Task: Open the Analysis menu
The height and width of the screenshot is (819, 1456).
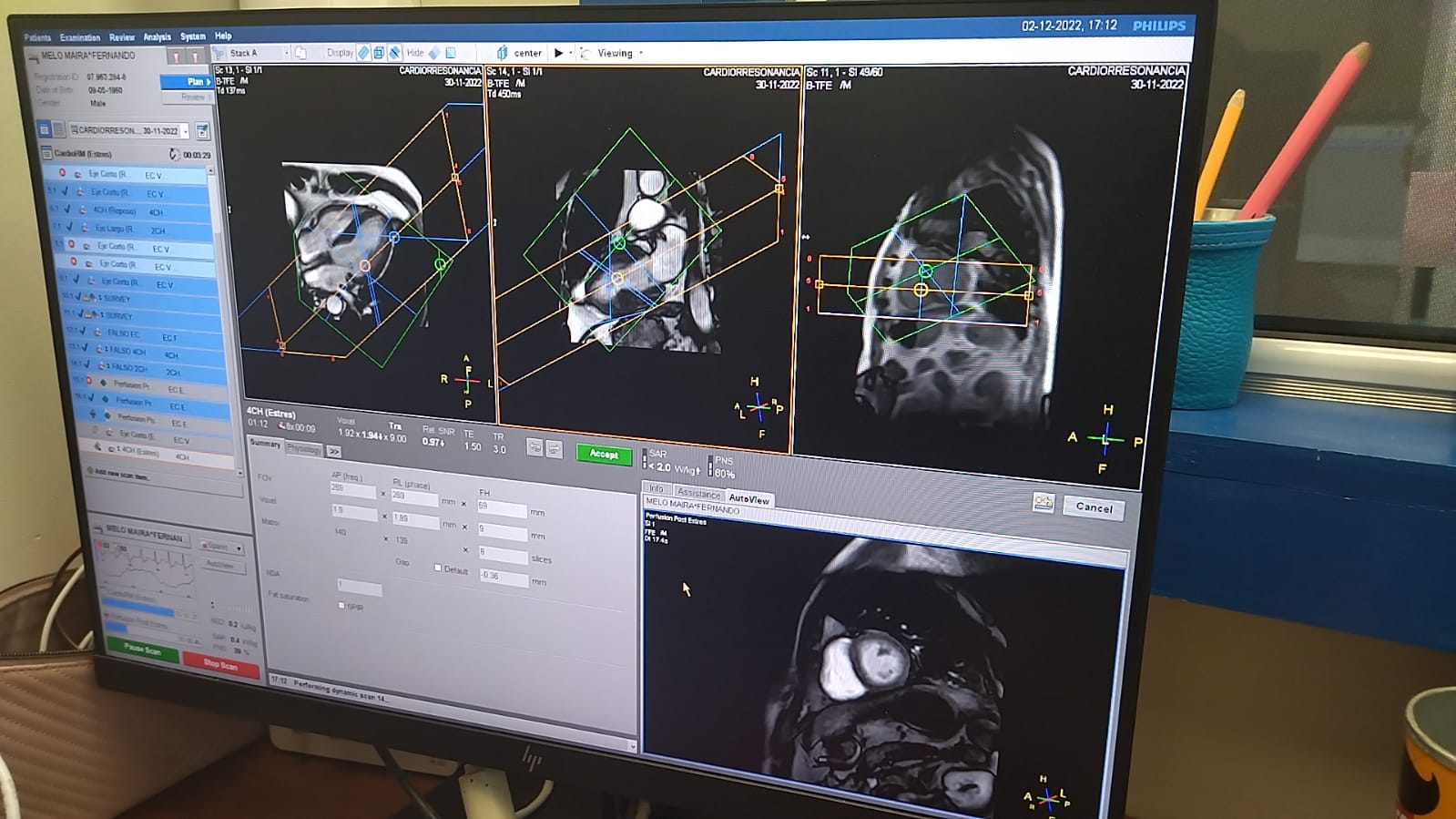Action: [x=157, y=37]
